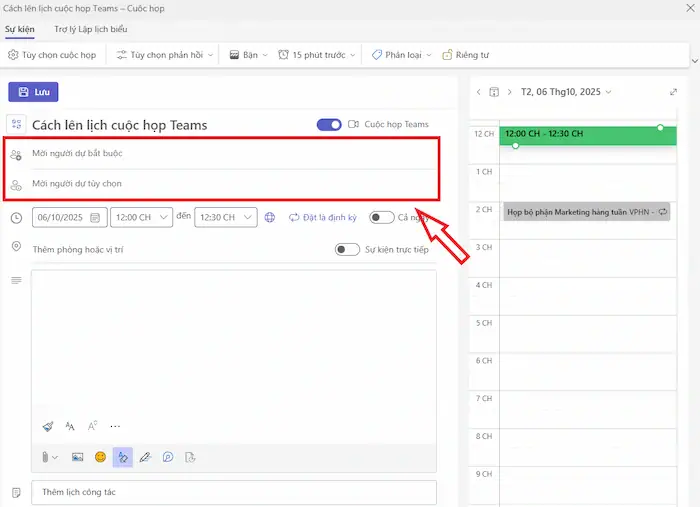
Task: Click Đặt là định kỳ recurrence link
Action: tap(322, 217)
